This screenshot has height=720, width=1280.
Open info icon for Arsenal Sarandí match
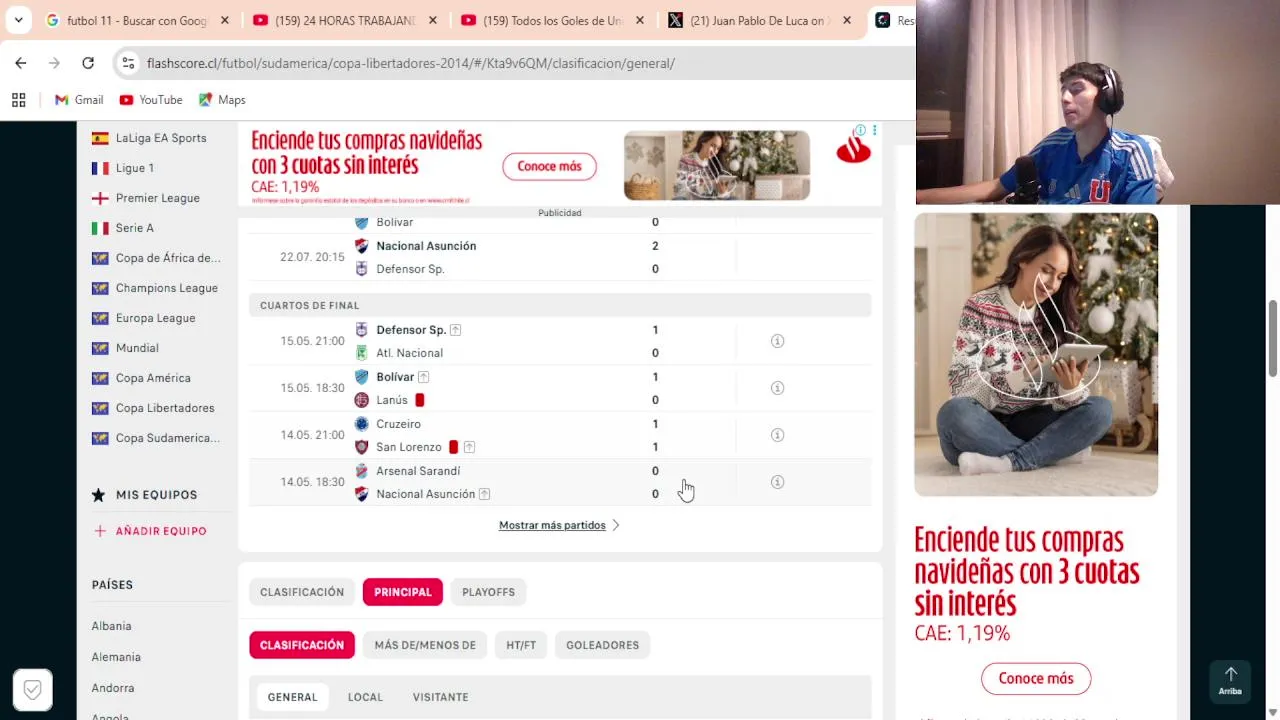777,482
